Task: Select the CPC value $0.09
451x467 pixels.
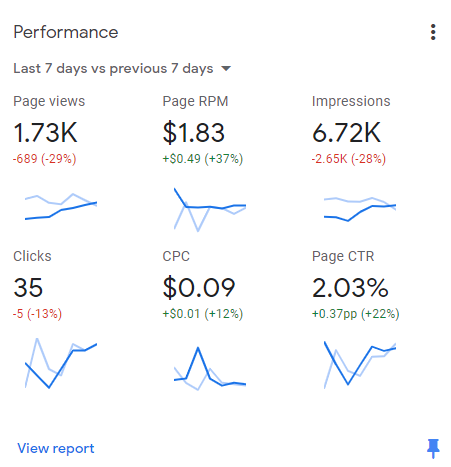Action: tap(199, 287)
